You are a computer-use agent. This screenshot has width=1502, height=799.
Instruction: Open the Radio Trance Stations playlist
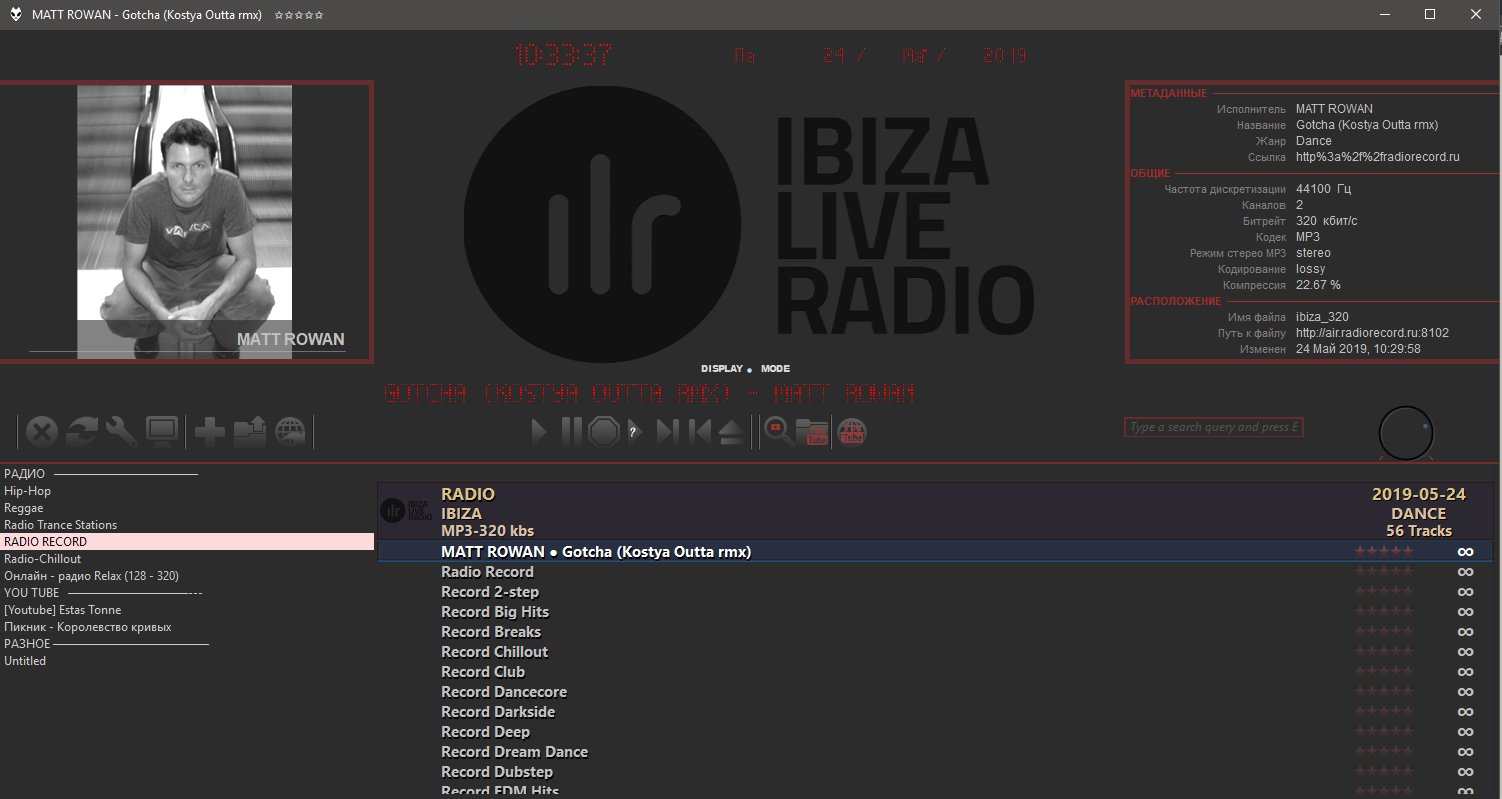pyautogui.click(x=60, y=525)
